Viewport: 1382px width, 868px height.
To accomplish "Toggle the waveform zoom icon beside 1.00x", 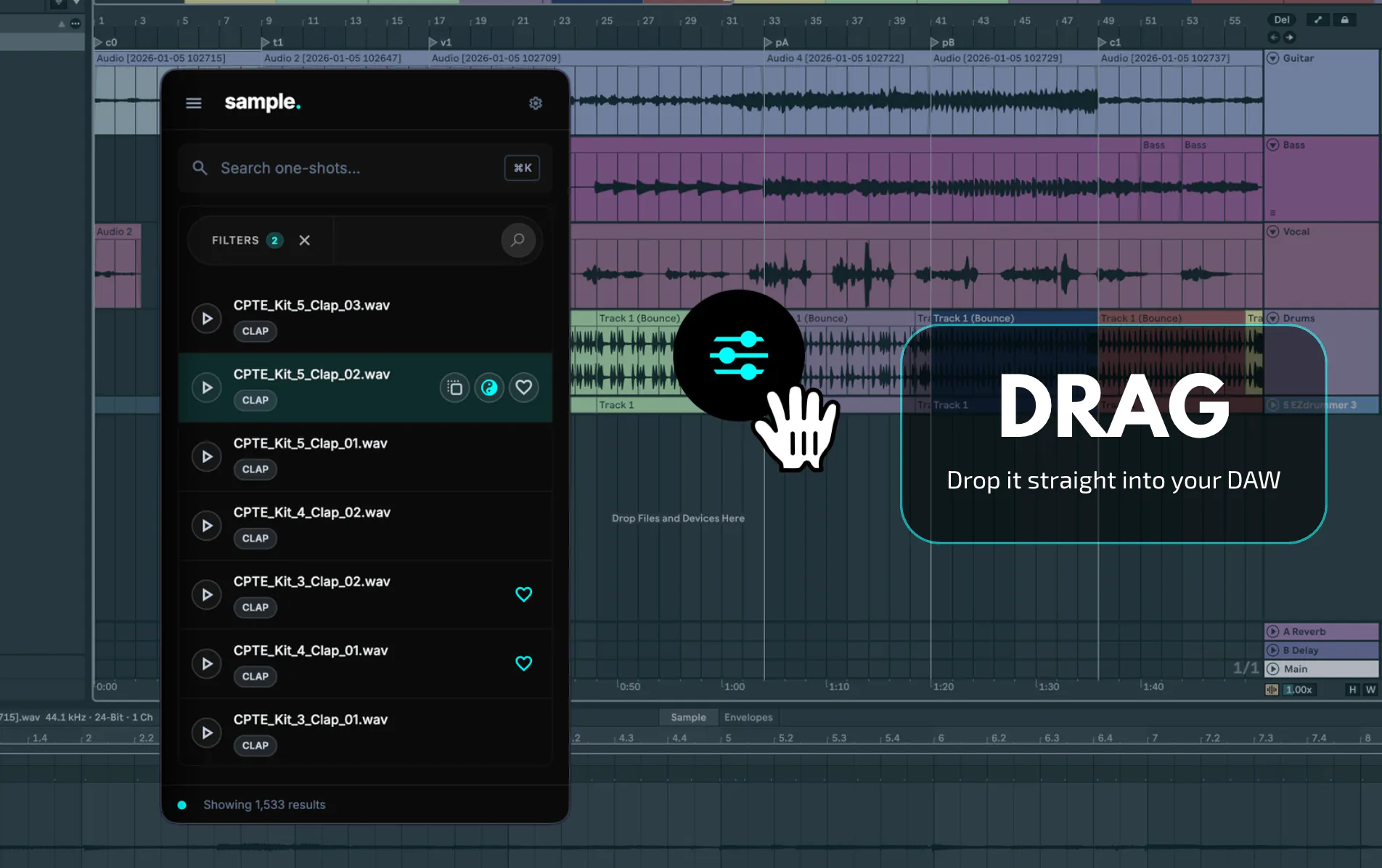I will [1272, 689].
